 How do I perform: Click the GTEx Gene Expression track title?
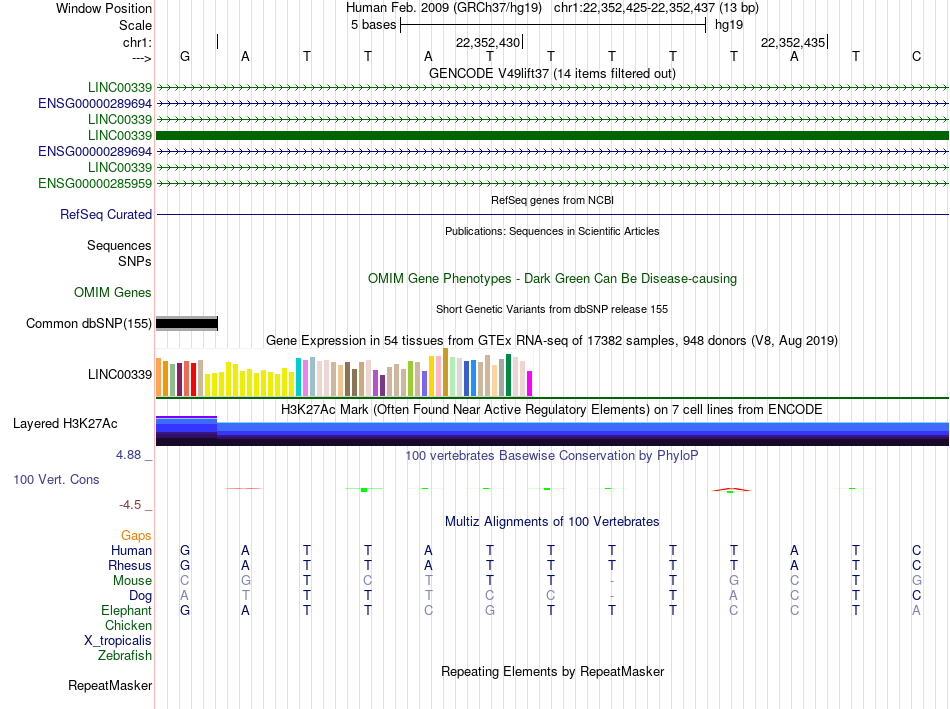(x=552, y=341)
